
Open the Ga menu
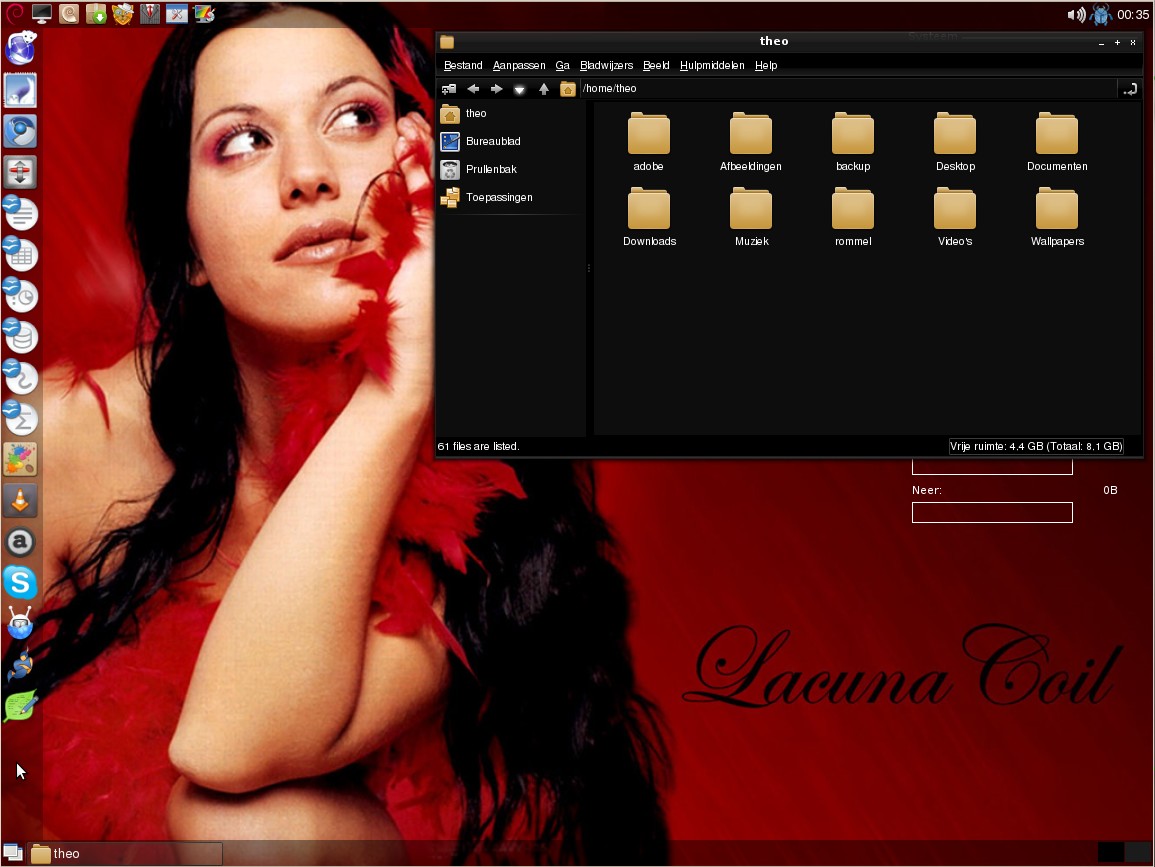563,66
